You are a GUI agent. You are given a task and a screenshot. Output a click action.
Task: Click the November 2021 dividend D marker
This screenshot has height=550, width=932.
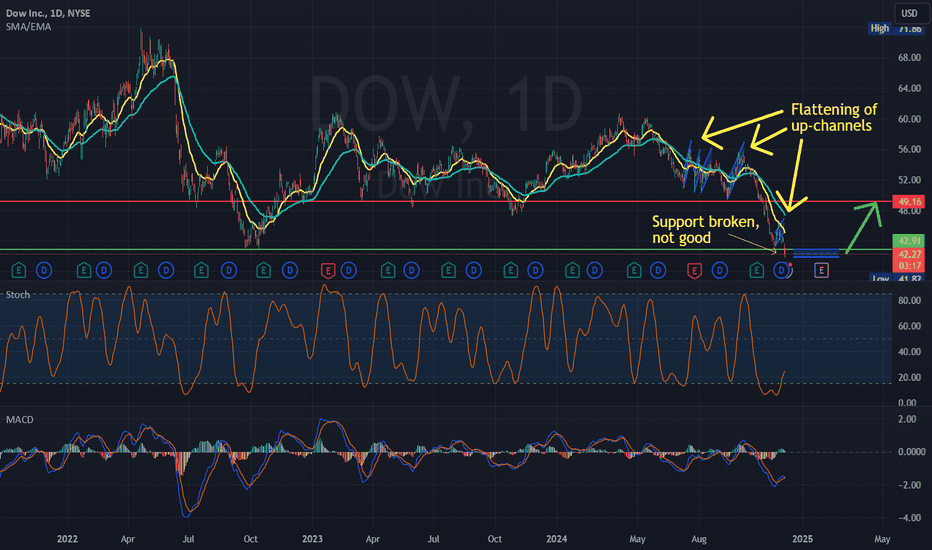(44, 271)
